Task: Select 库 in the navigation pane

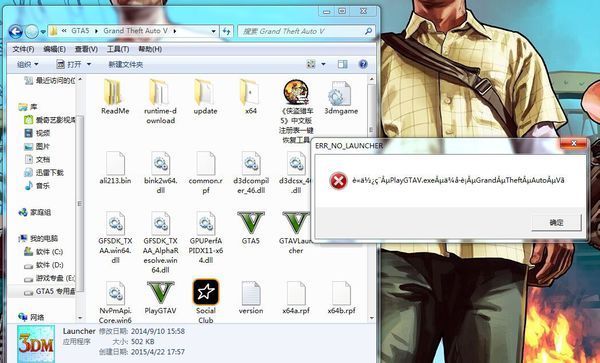Action: click(28, 107)
